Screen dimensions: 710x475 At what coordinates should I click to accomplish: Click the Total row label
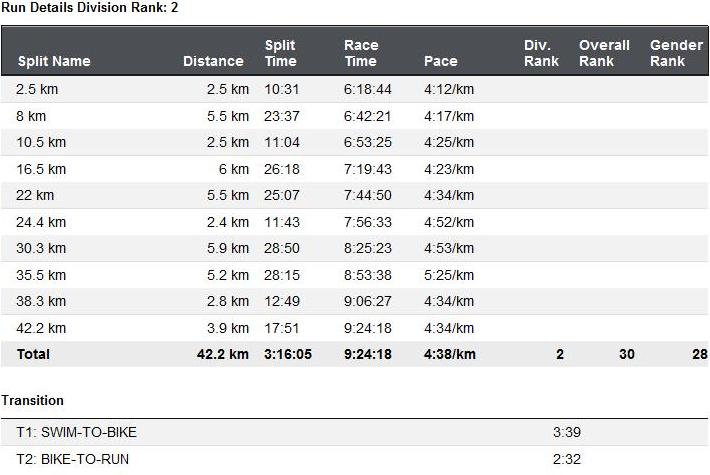pyautogui.click(x=33, y=354)
